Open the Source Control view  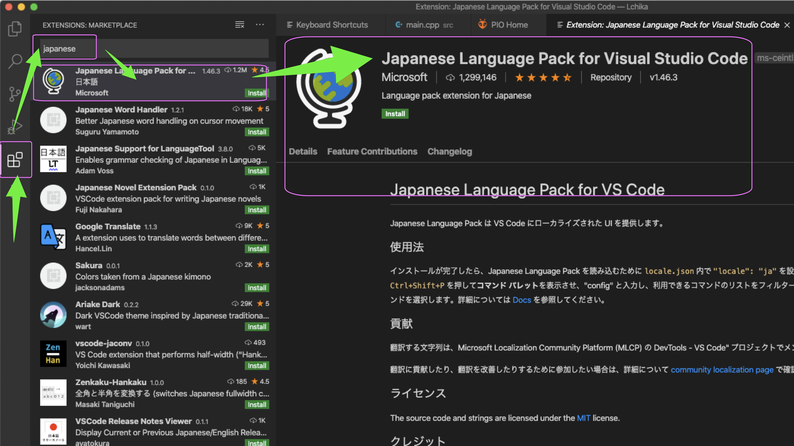click(15, 95)
